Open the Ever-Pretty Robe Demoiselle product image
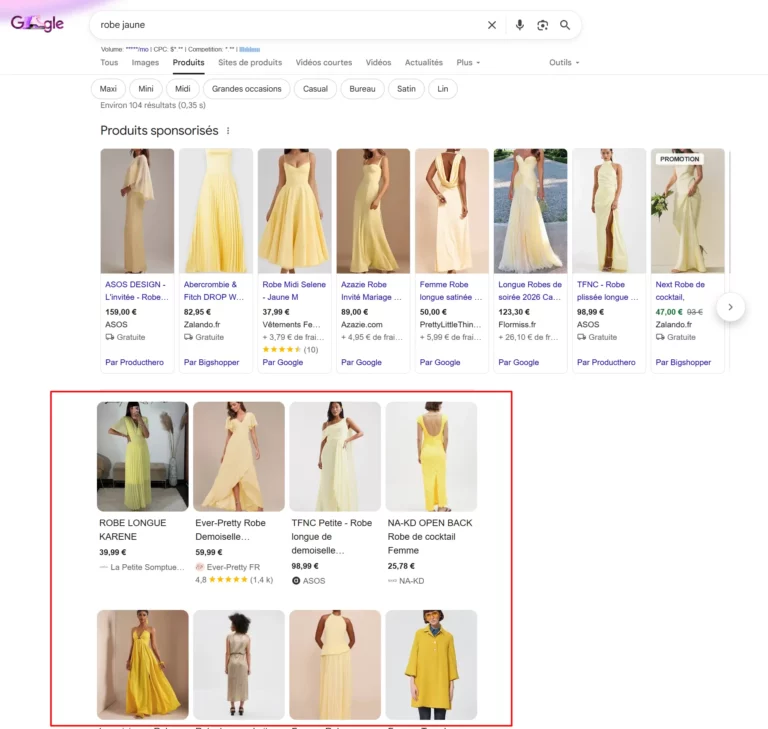 (239, 457)
